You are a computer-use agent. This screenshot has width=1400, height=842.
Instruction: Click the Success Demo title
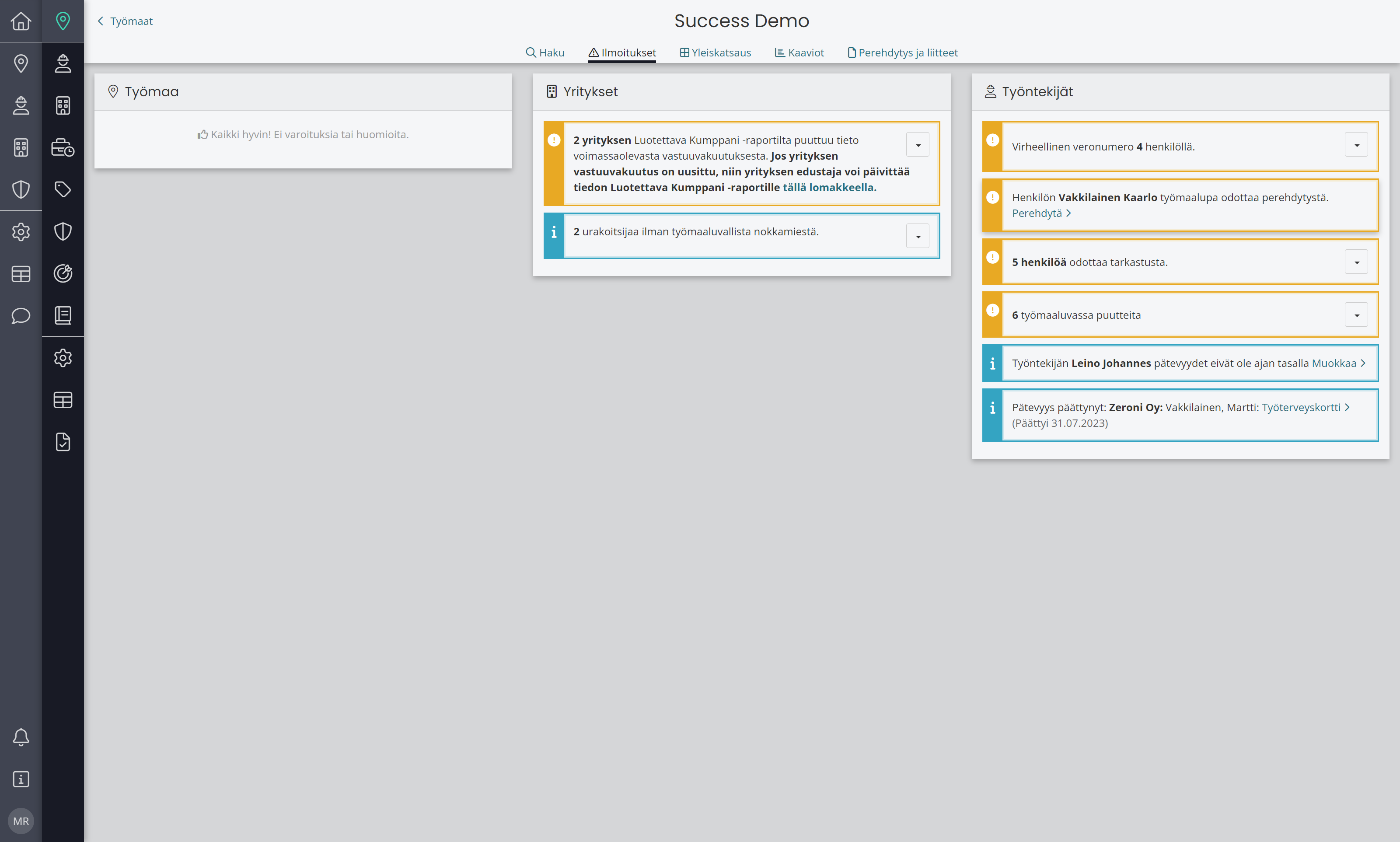point(741,21)
